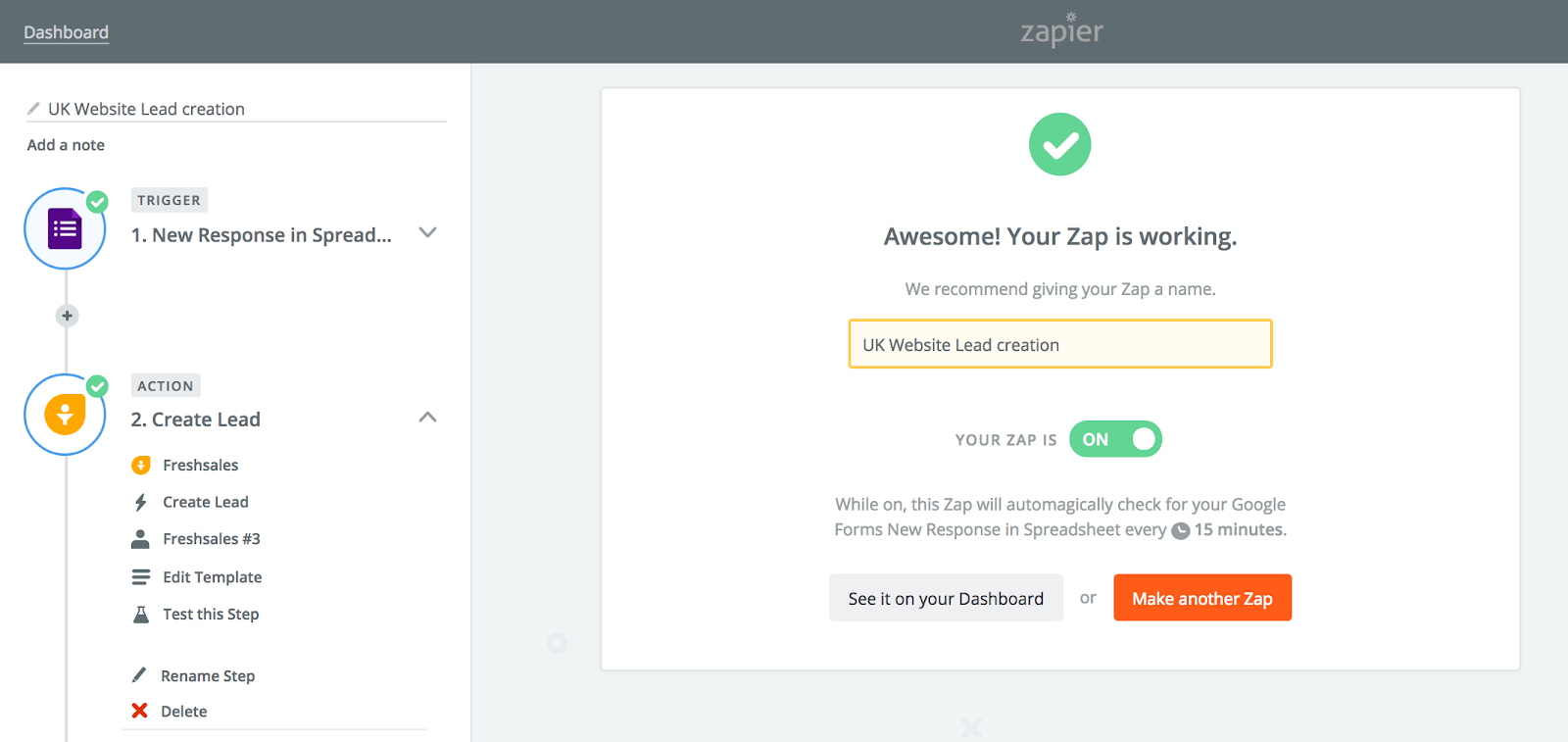Click the person icon for Freshsales #3
The height and width of the screenshot is (742, 1568).
click(141, 539)
